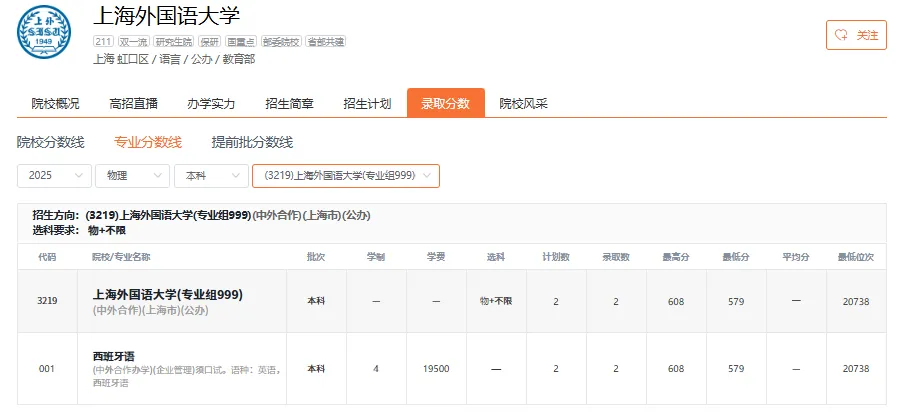
Task: Click 20738 in the 3219 group row
Action: 856,301
